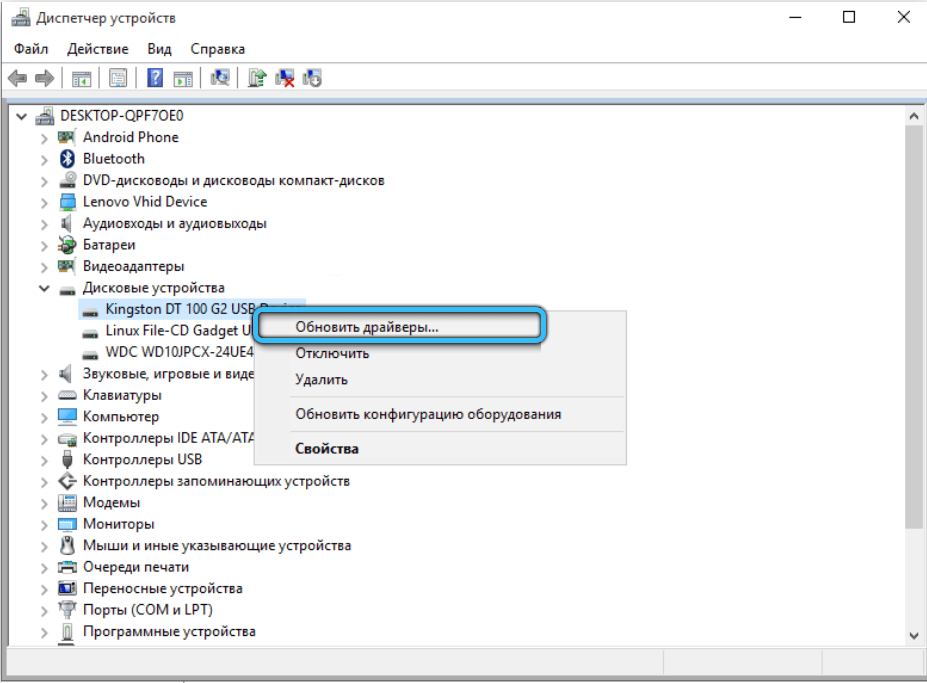Choose Обновить драйверы from context menu
Screen dimensions: 927x683
pos(366,327)
